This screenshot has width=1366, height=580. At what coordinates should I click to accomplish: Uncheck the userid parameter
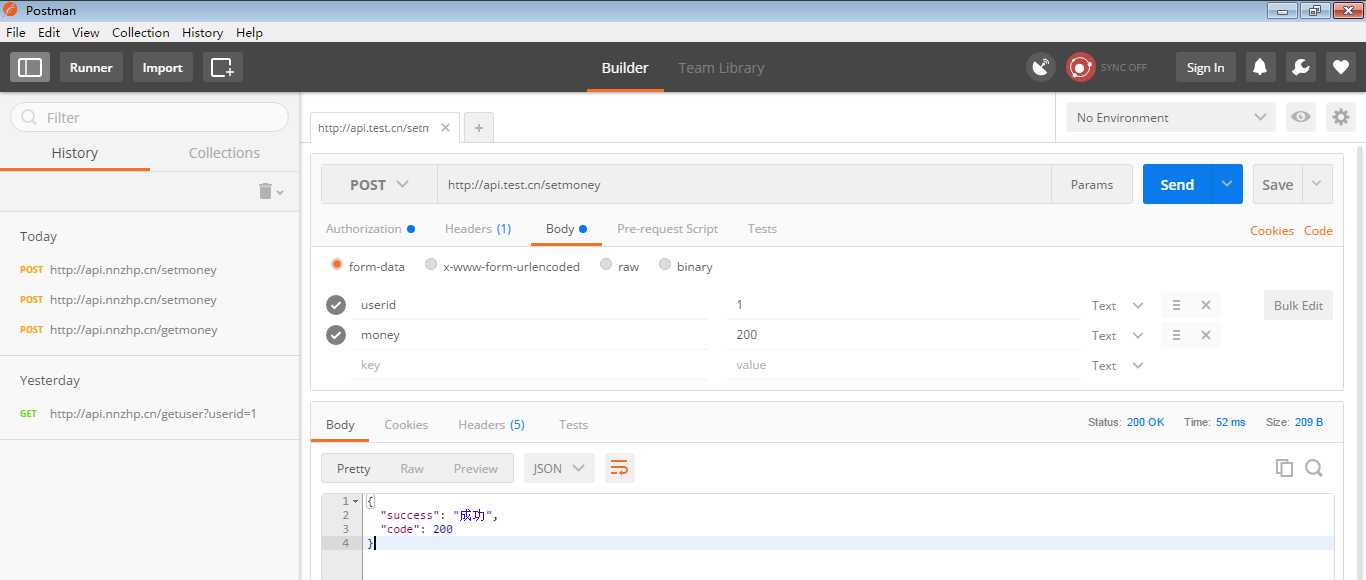click(336, 305)
